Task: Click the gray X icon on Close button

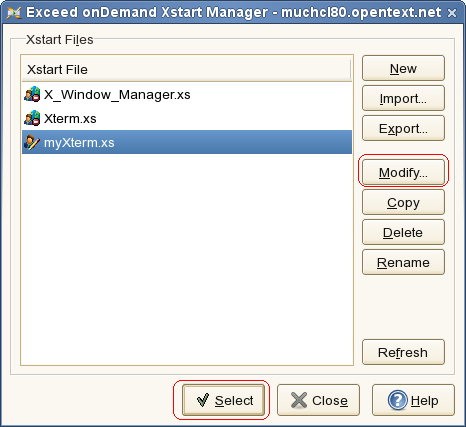Action: coord(299,400)
